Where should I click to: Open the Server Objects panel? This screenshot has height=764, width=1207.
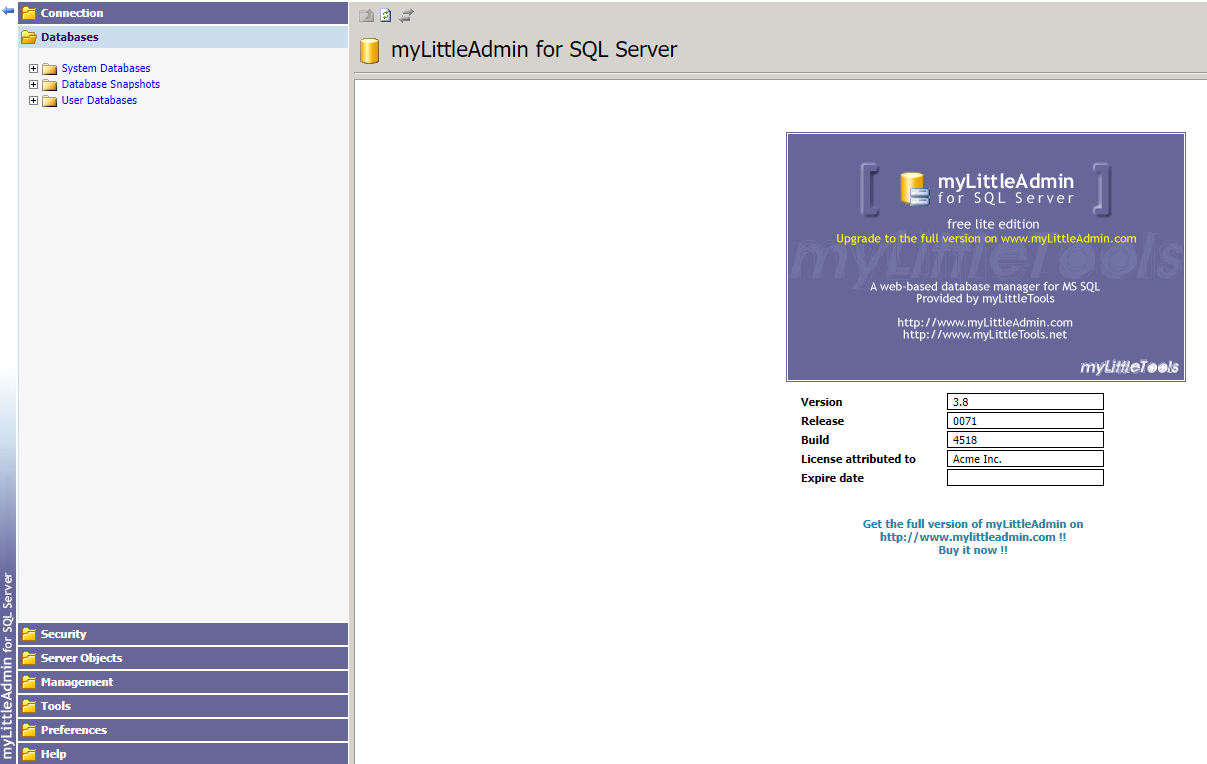(183, 658)
